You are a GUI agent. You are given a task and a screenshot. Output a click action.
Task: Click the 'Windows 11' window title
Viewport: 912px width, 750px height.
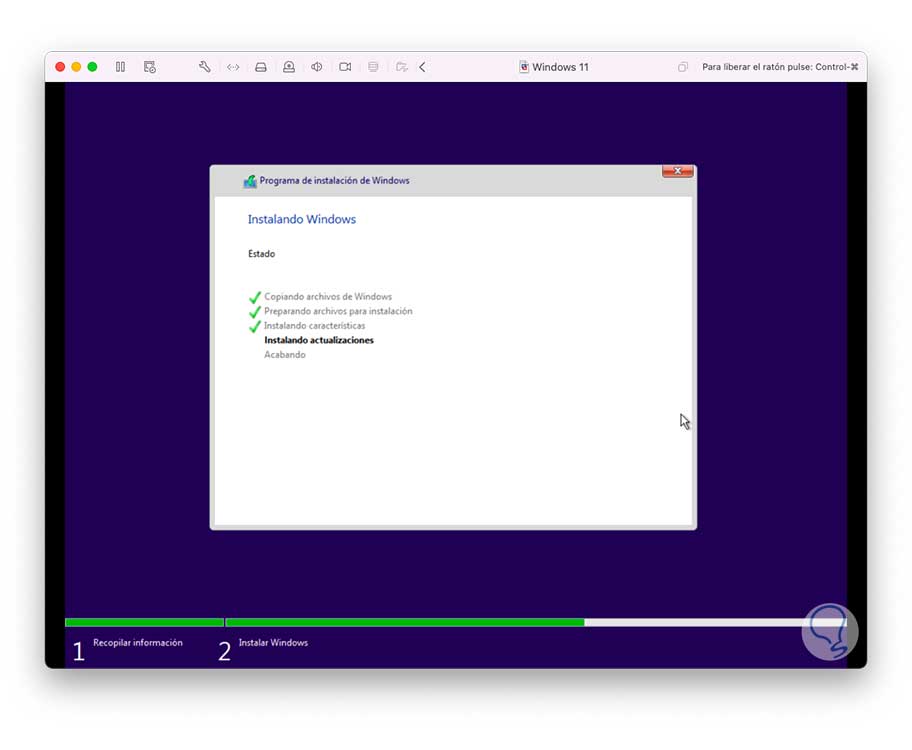560,67
